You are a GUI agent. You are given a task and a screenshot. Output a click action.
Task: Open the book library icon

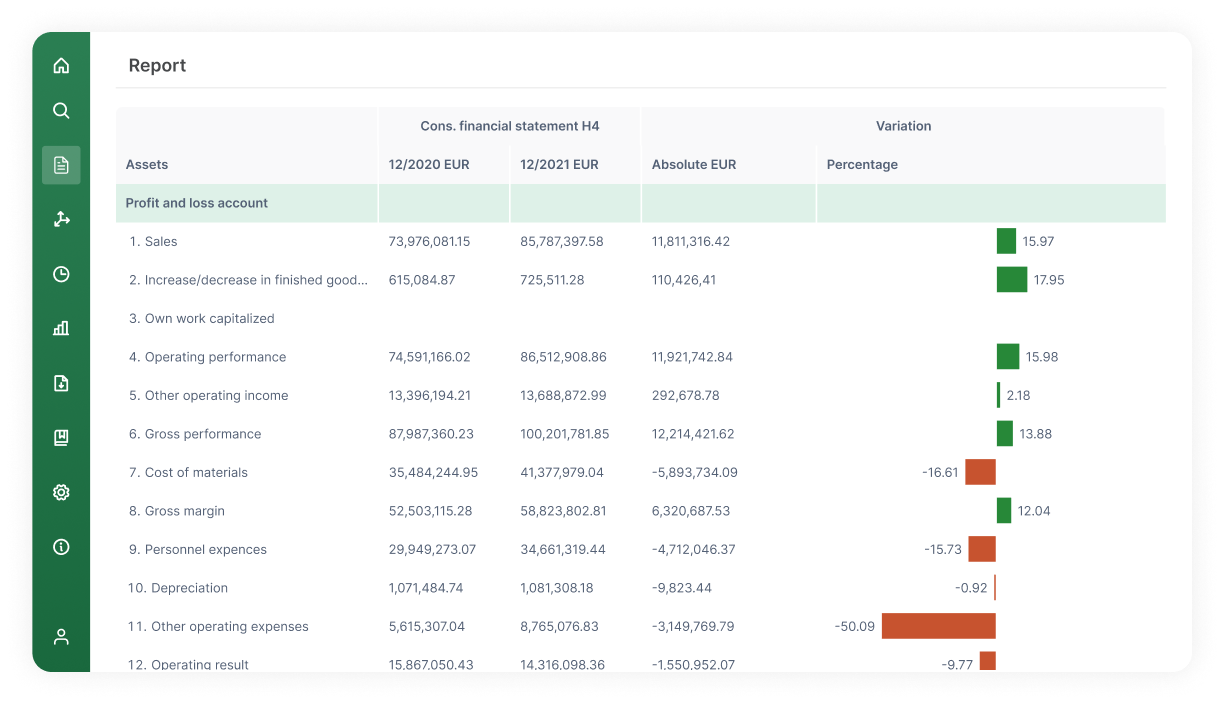(61, 437)
